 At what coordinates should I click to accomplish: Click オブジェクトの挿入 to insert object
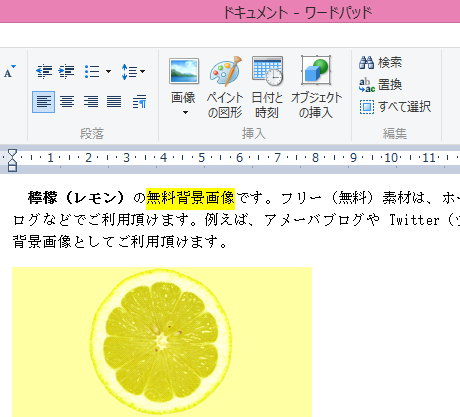[316, 88]
